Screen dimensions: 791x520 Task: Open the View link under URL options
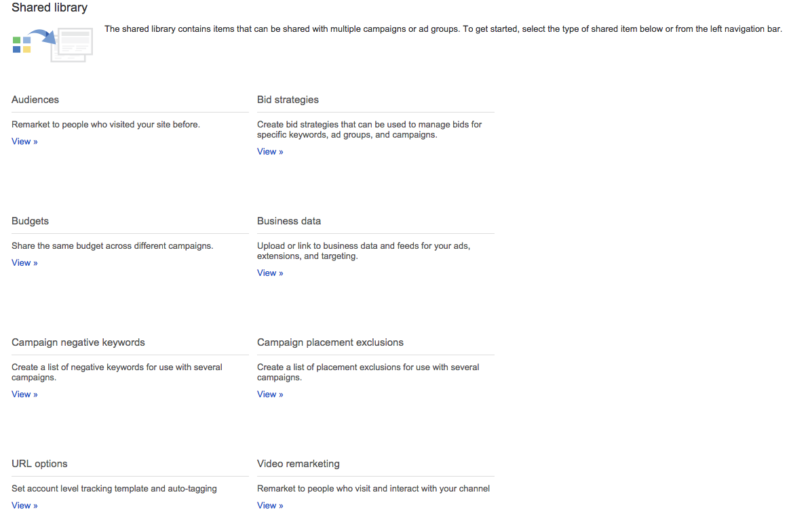[24, 505]
